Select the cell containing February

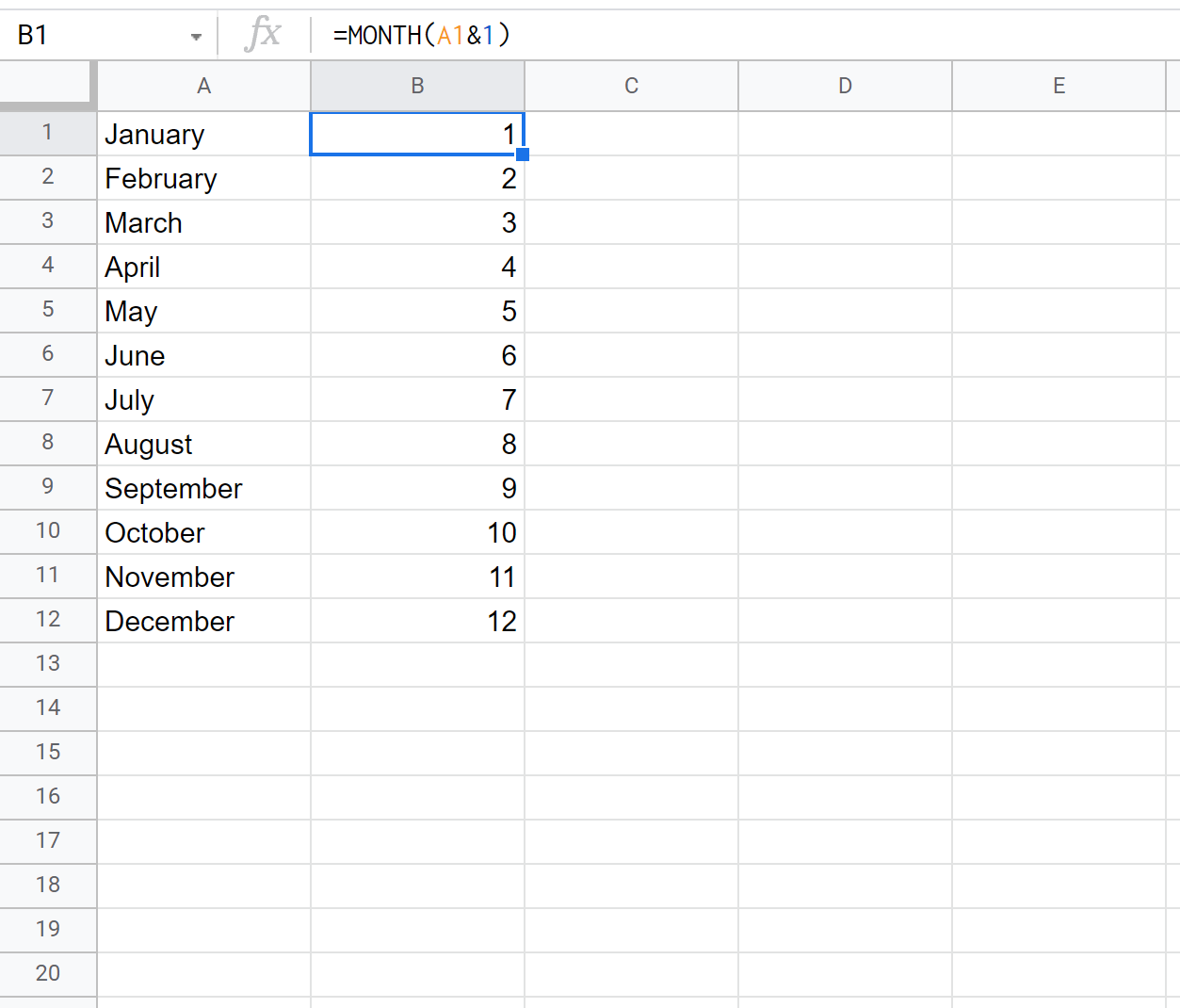click(x=203, y=178)
